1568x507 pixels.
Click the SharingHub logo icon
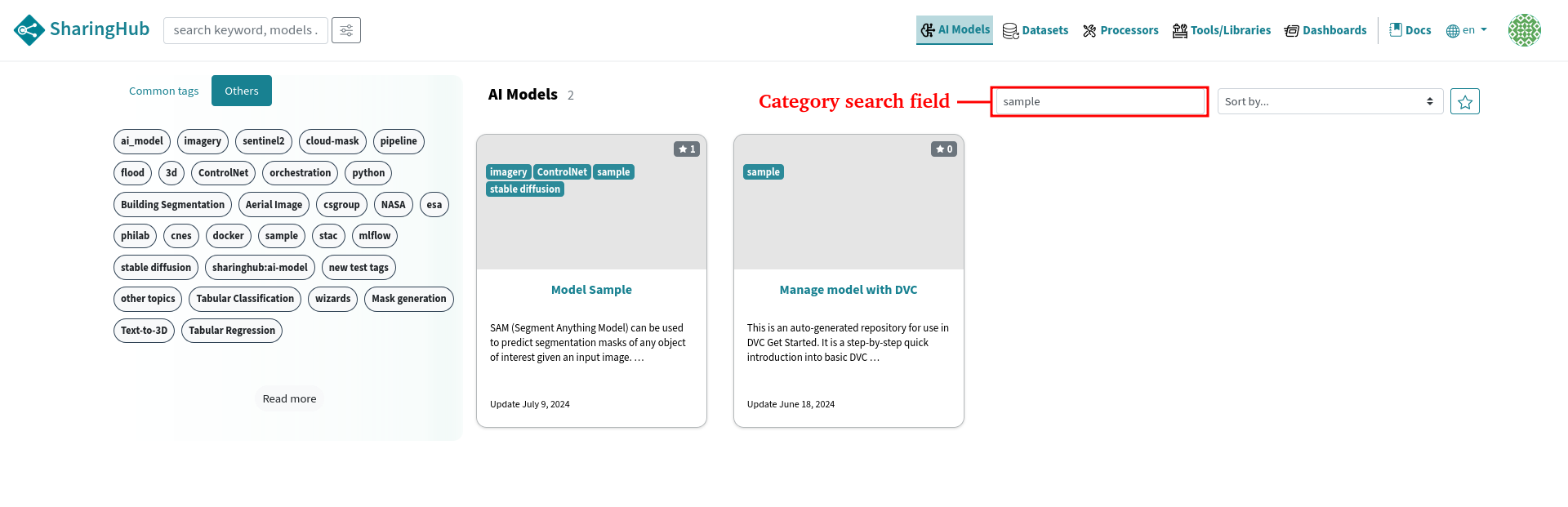[x=29, y=30]
